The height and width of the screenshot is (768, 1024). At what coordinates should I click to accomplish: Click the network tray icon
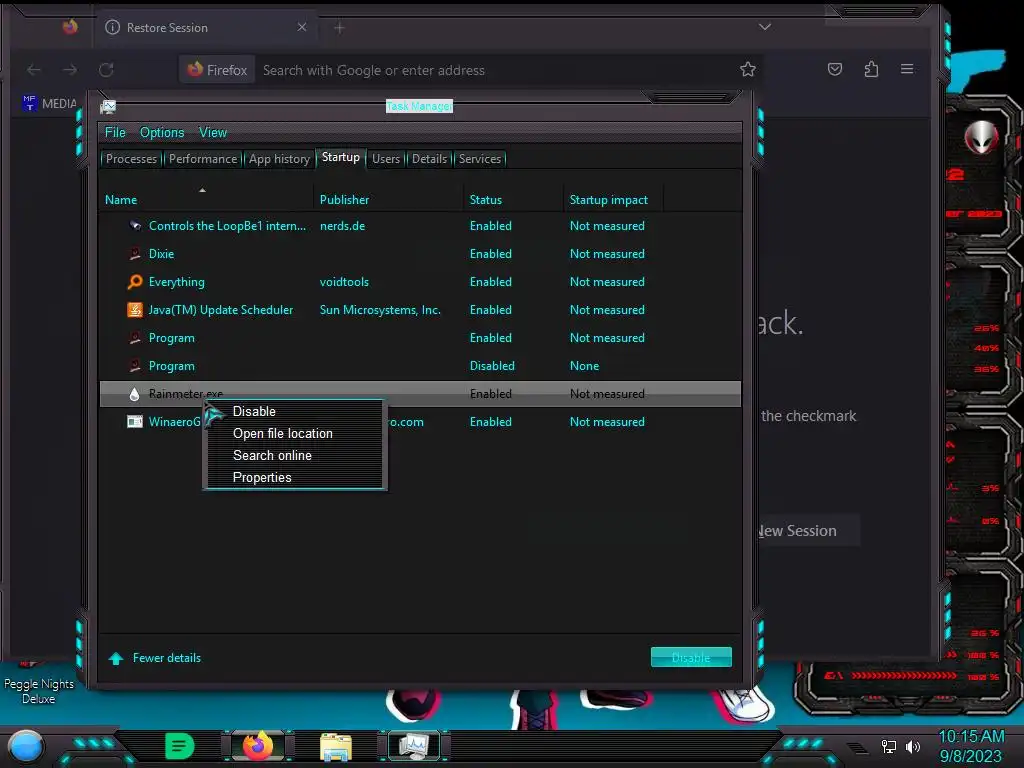(x=889, y=746)
